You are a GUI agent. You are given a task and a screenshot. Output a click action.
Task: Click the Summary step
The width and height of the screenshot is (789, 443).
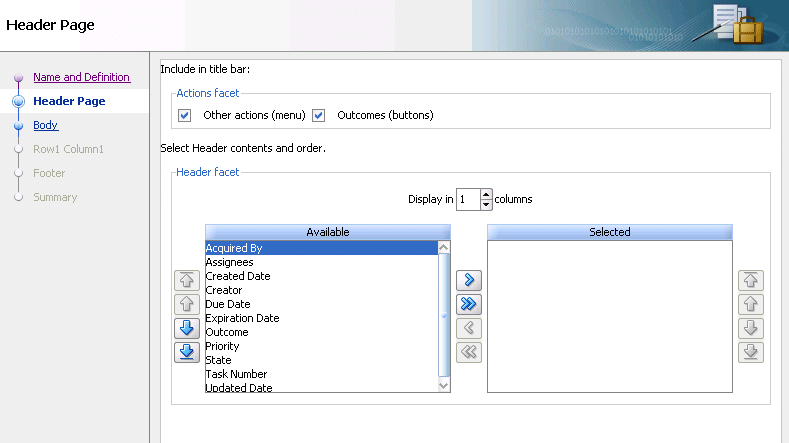(55, 197)
